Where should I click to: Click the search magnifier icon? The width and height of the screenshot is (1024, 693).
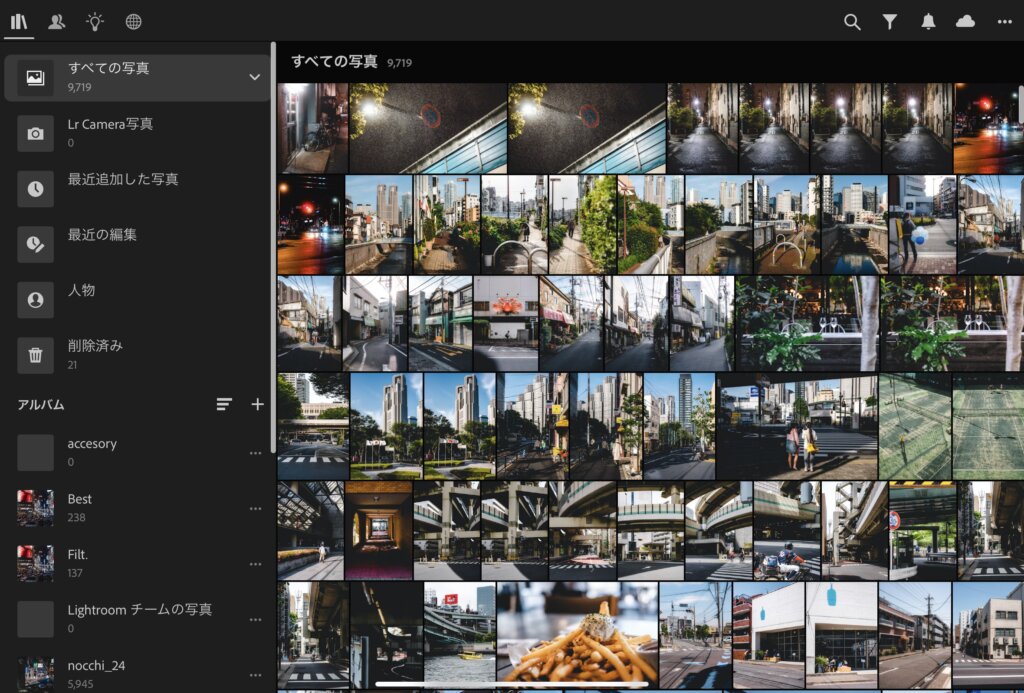[x=852, y=22]
